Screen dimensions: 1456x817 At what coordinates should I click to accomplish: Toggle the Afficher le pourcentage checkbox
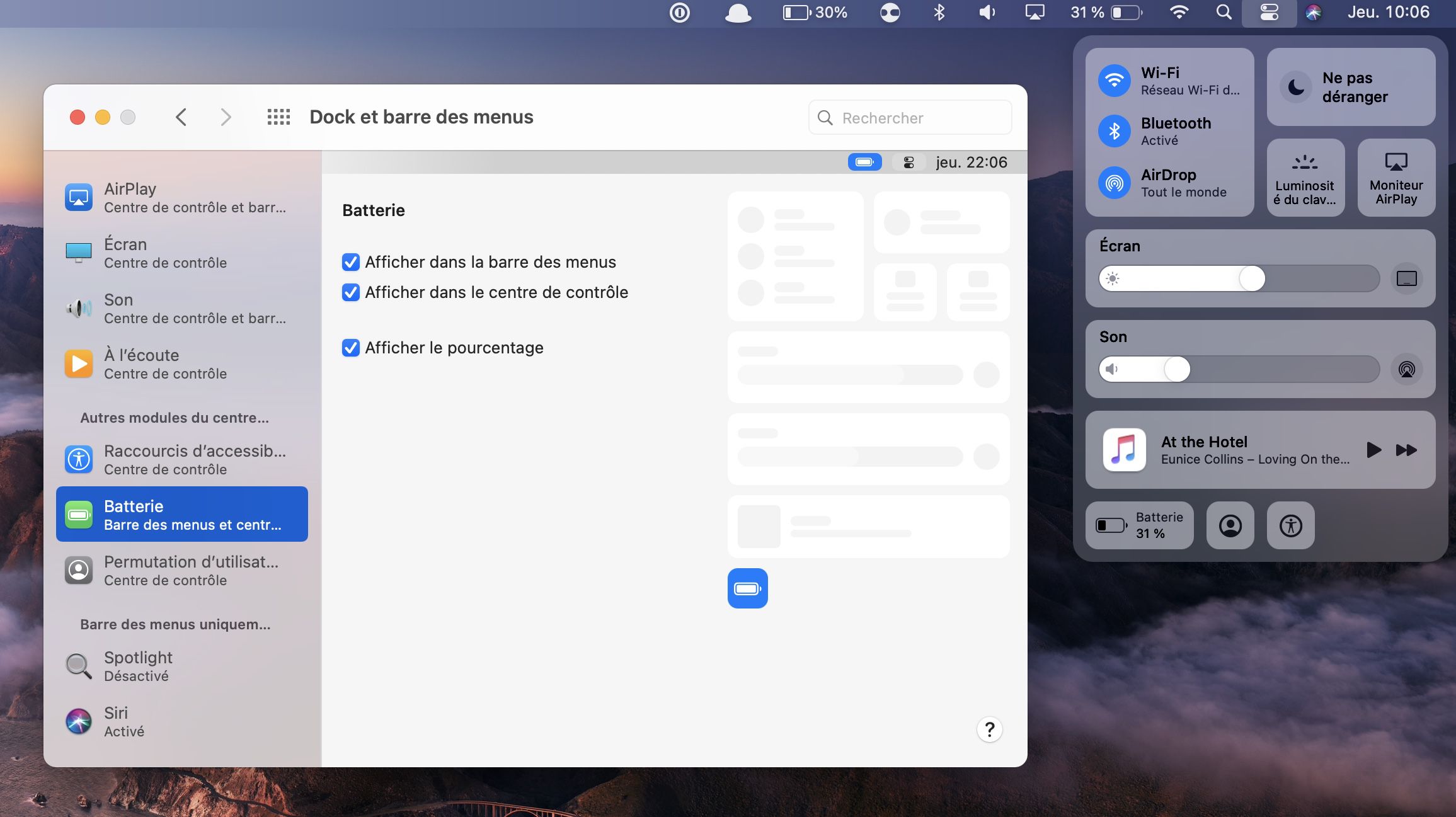pos(351,348)
